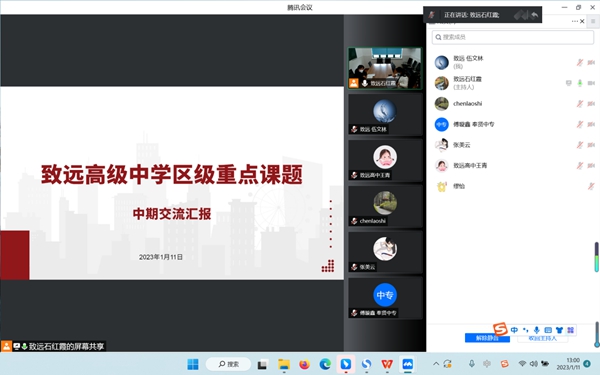Open WPS Office from the taskbar
This screenshot has height=375, width=600.
tap(387, 364)
